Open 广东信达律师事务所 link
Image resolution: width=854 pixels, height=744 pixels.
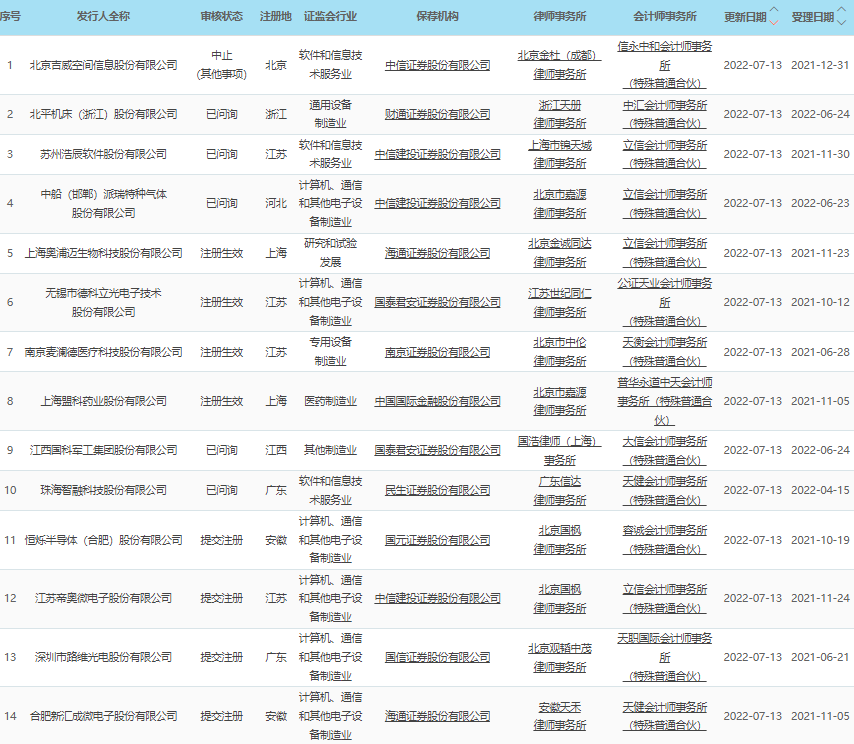click(559, 491)
